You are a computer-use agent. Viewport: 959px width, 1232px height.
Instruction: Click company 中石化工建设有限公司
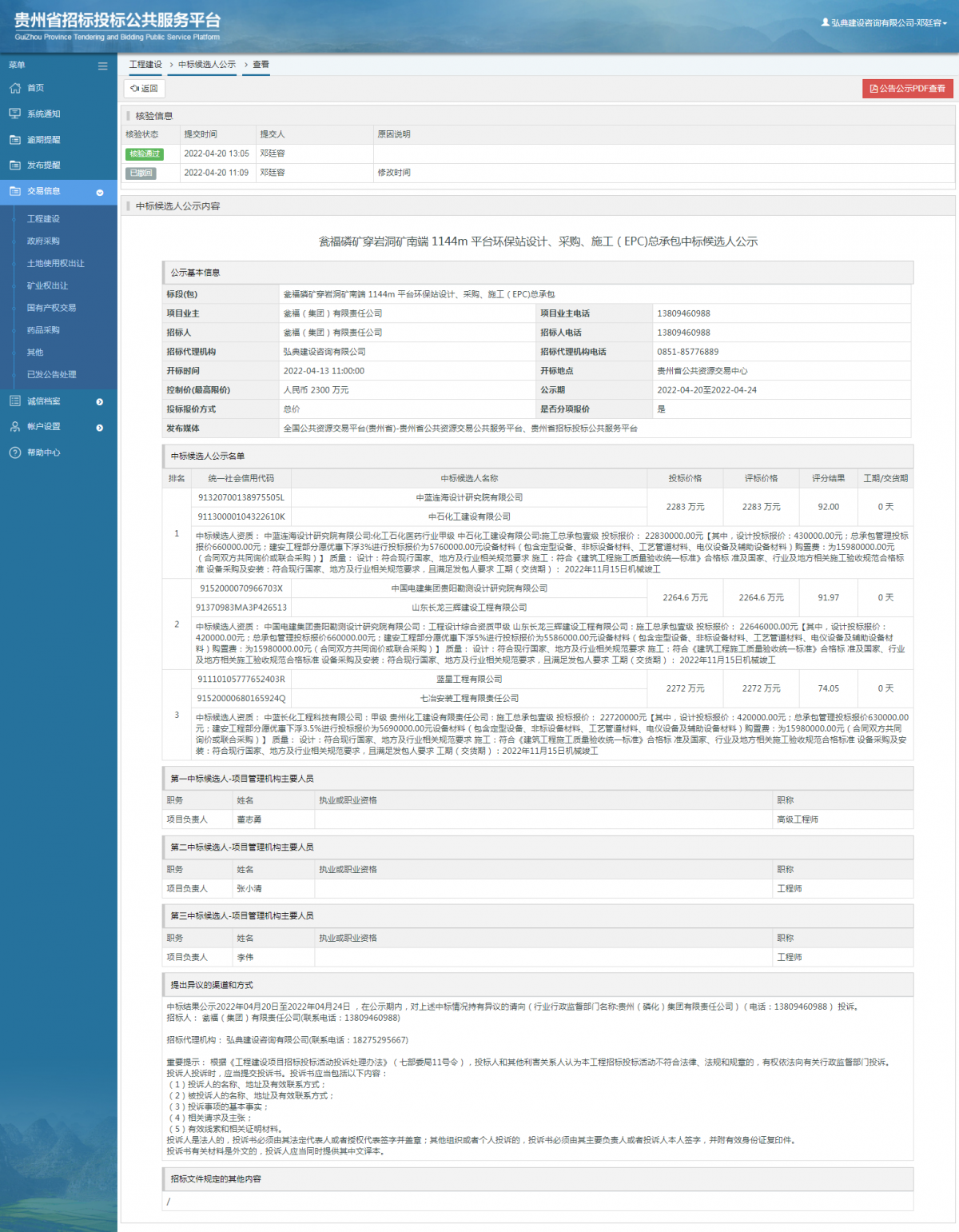[469, 516]
